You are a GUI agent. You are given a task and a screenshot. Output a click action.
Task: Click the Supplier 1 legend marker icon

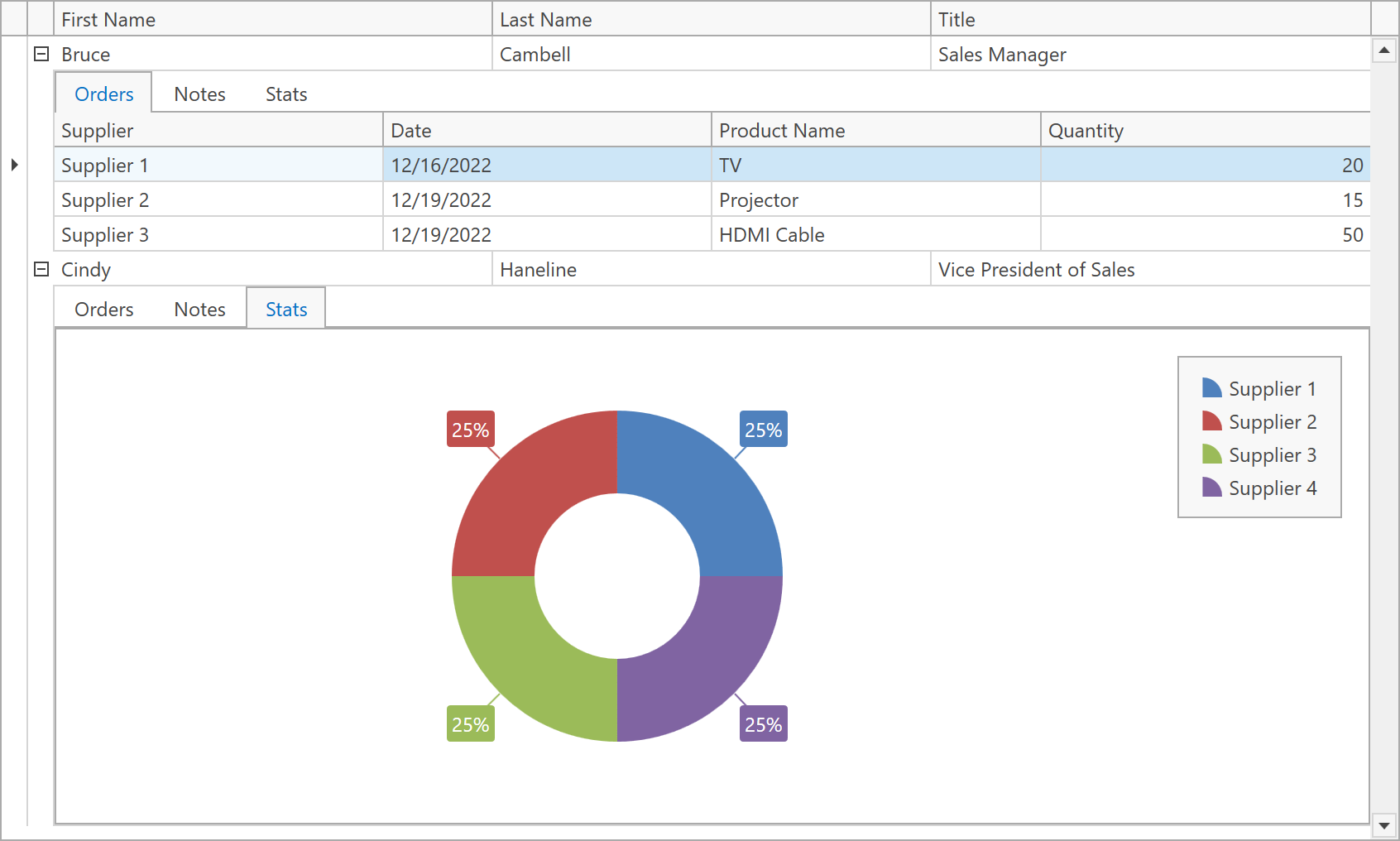(x=1211, y=388)
